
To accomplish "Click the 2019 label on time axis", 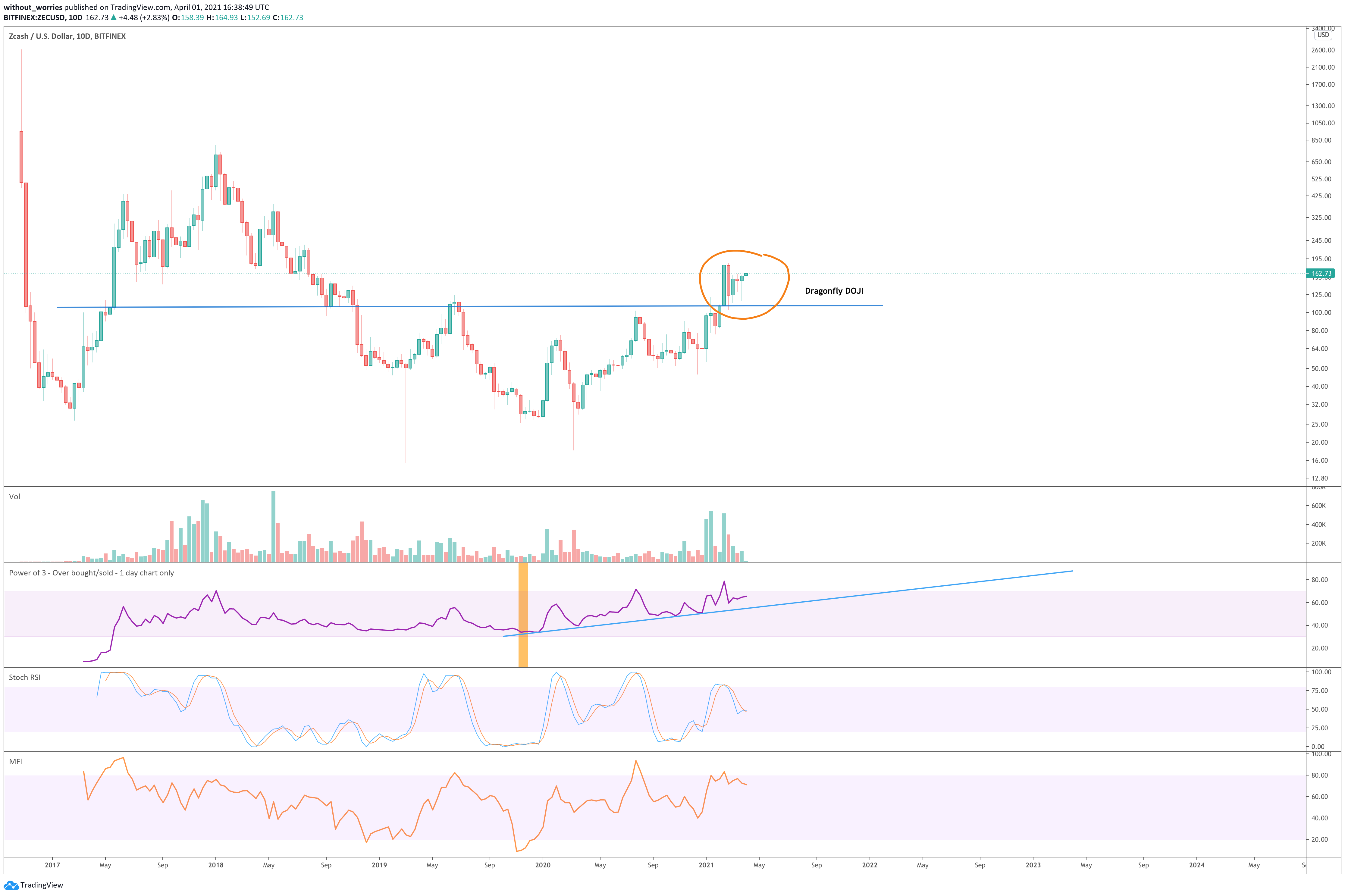I will click(379, 865).
